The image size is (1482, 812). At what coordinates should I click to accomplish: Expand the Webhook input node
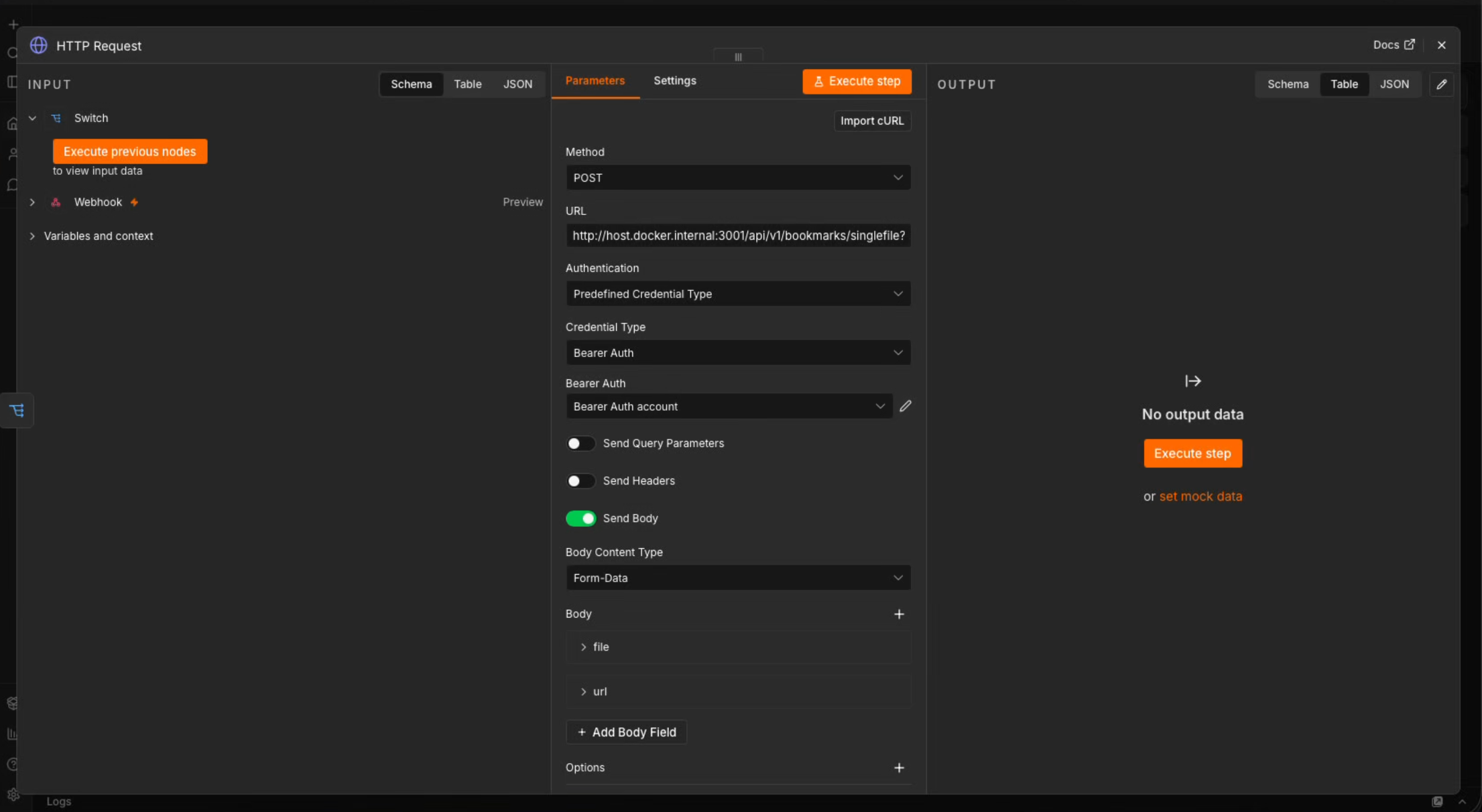[x=32, y=202]
